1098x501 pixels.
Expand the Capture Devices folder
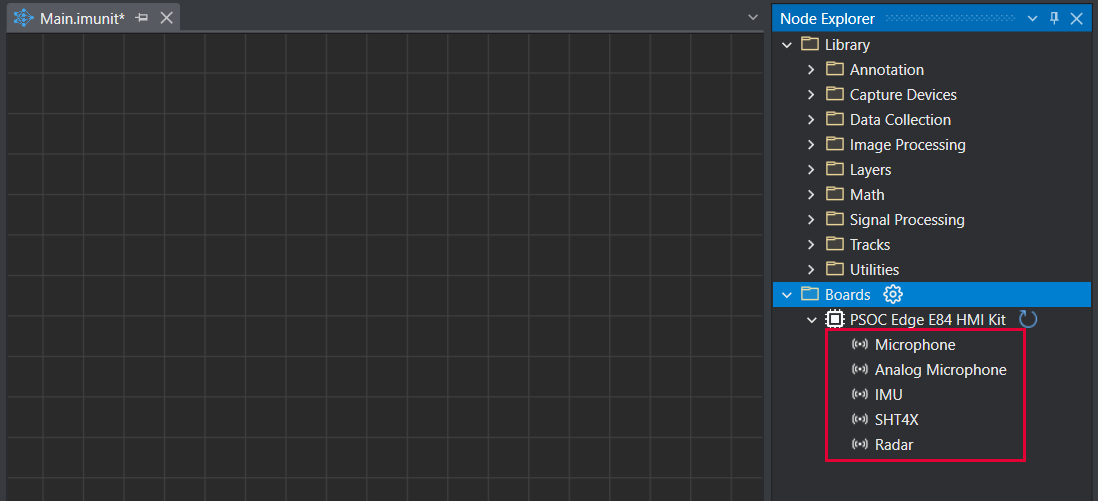point(811,95)
